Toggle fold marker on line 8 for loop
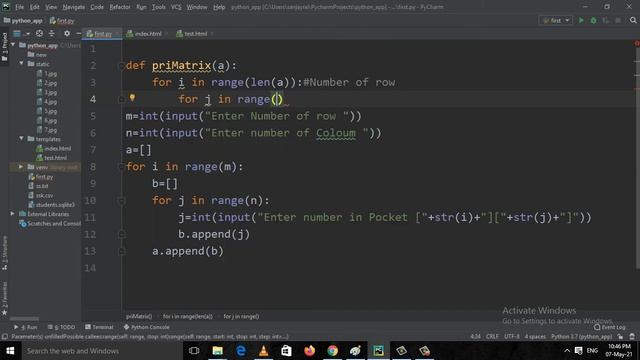Screen dimensions: 640x360 pyautogui.click(x=121, y=167)
